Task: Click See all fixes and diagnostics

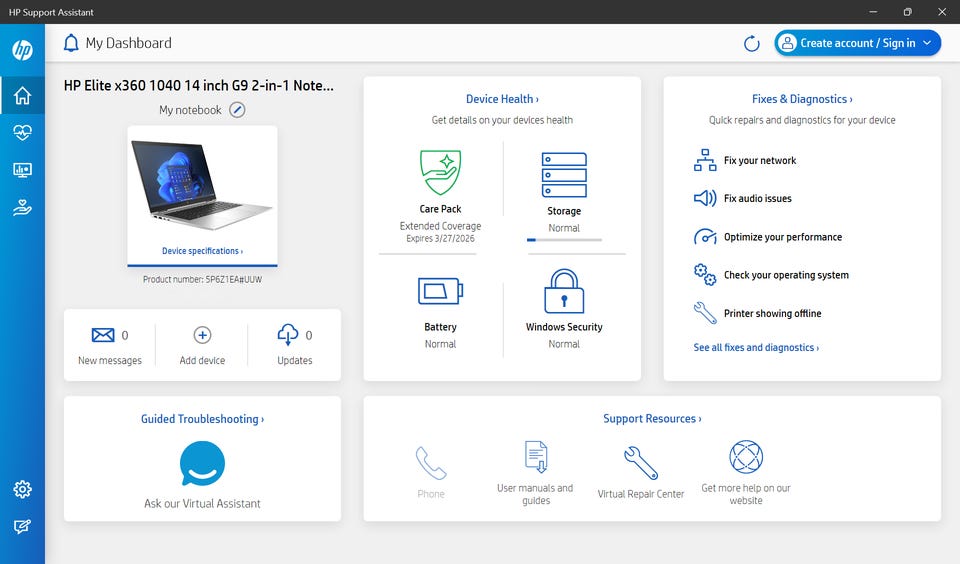Action: coord(756,347)
